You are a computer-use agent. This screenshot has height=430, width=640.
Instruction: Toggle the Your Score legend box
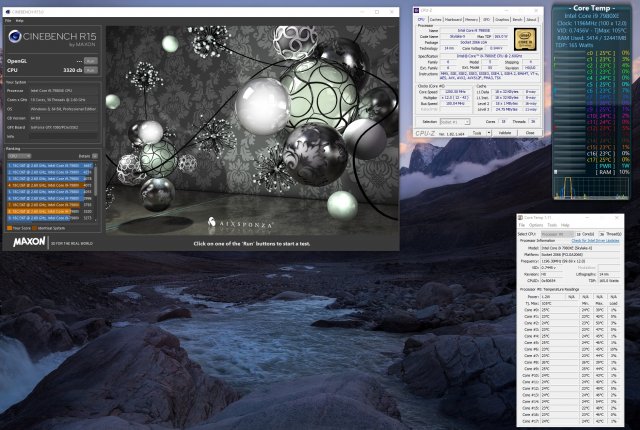(x=10, y=227)
